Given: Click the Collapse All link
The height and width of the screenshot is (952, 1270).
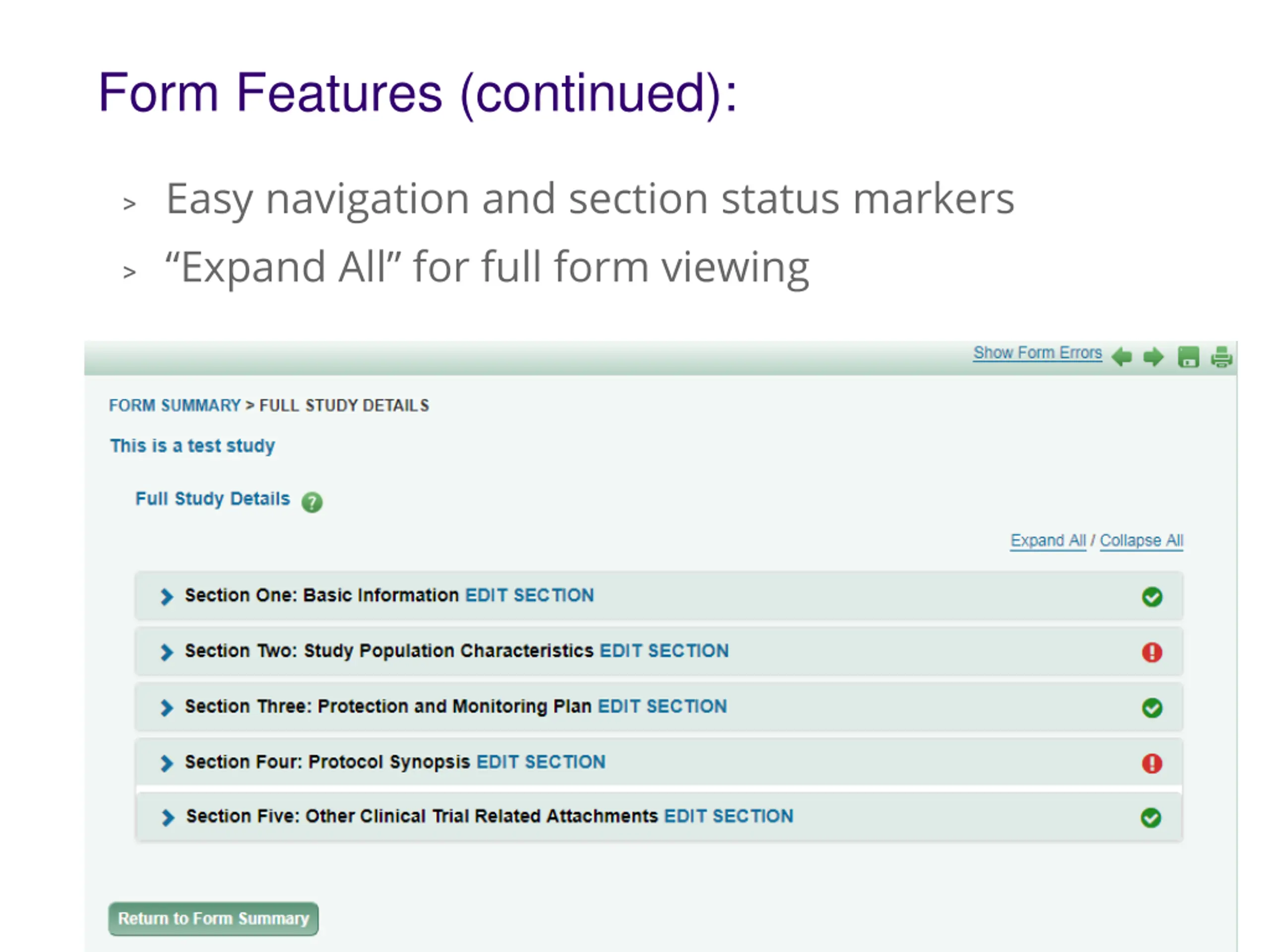Looking at the screenshot, I should pyautogui.click(x=1142, y=540).
